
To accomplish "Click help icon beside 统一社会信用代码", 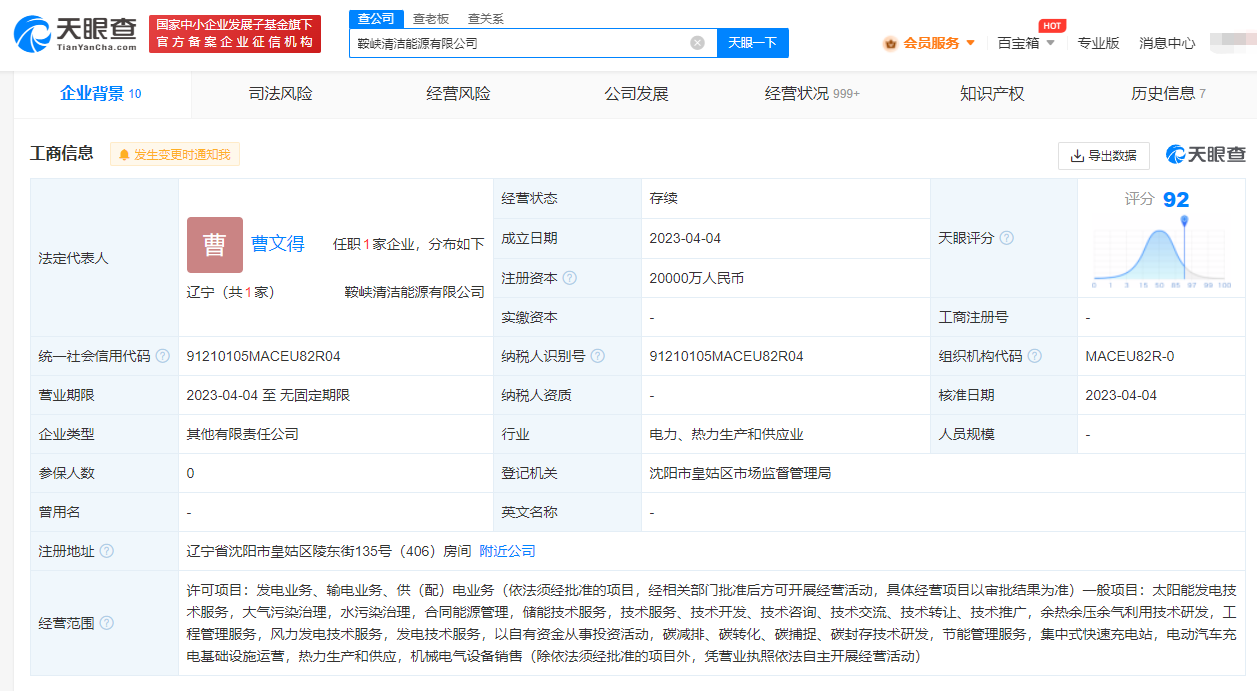I will (x=163, y=356).
